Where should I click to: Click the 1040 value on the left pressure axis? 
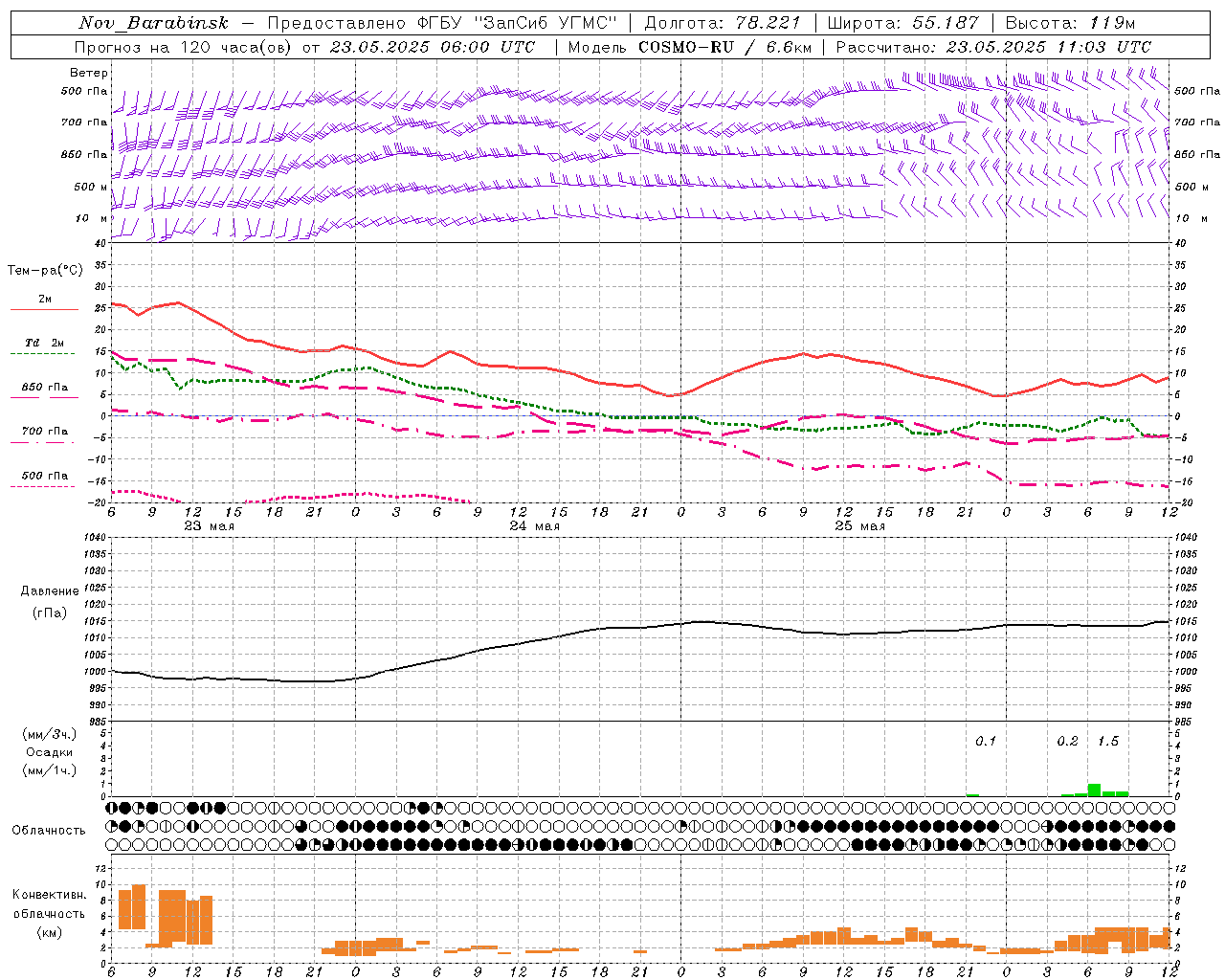point(93,538)
